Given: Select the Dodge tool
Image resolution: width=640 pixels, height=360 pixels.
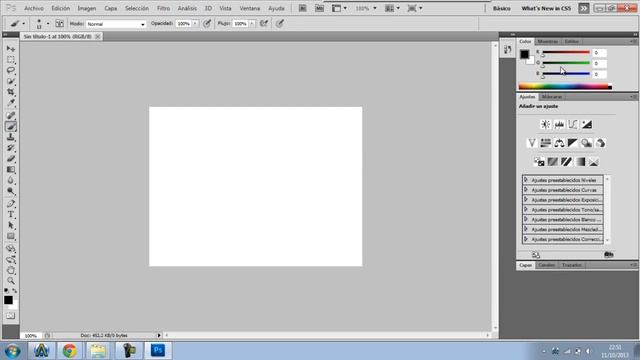Looking at the screenshot, I should (x=11, y=191).
